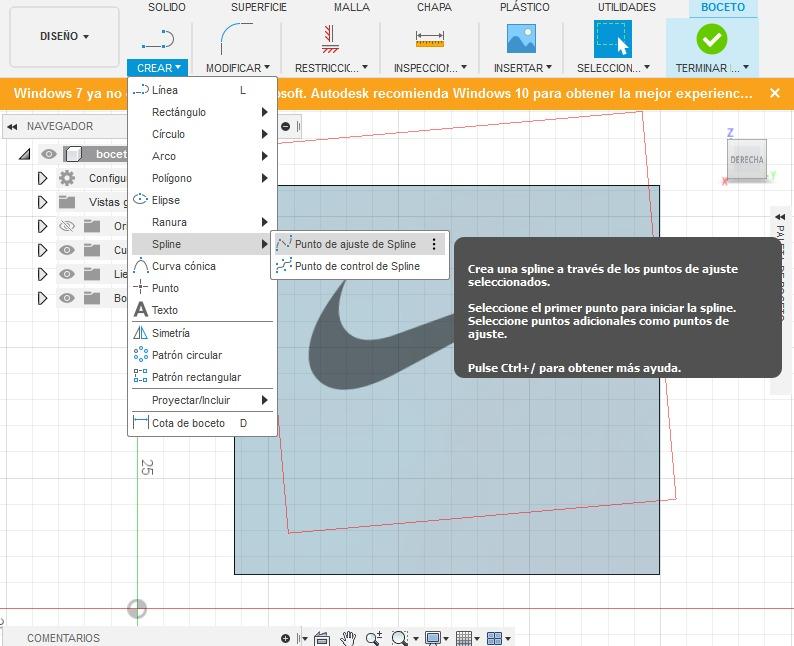Click the pan hand icon in bottom toolbar

coord(348,638)
